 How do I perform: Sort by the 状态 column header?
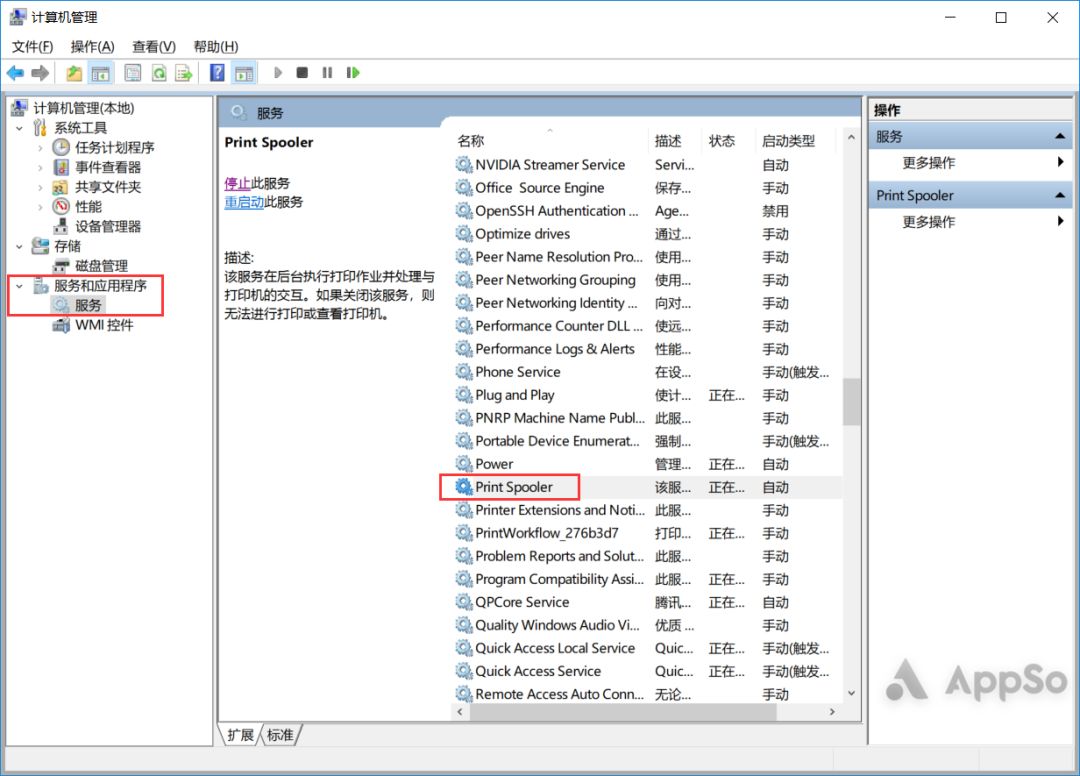tap(728, 141)
